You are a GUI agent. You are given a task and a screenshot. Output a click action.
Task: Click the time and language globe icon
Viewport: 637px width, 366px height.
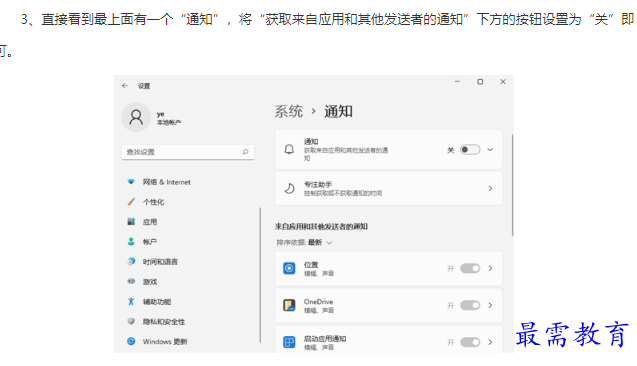[x=131, y=261]
